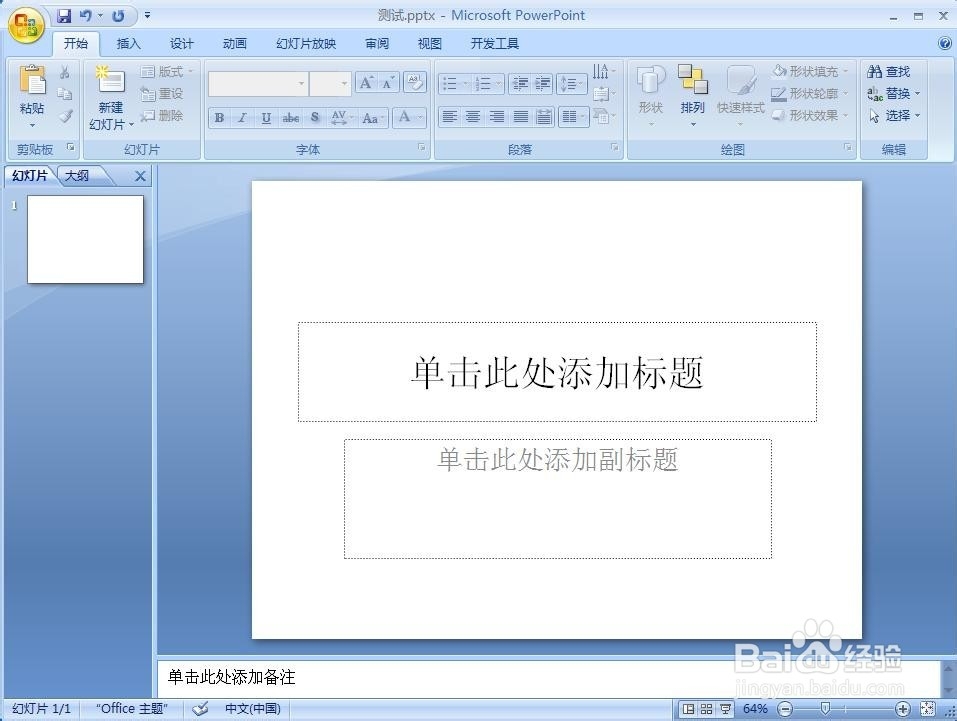The image size is (957, 721).
Task: Apply text shadow effect
Action: [314, 117]
